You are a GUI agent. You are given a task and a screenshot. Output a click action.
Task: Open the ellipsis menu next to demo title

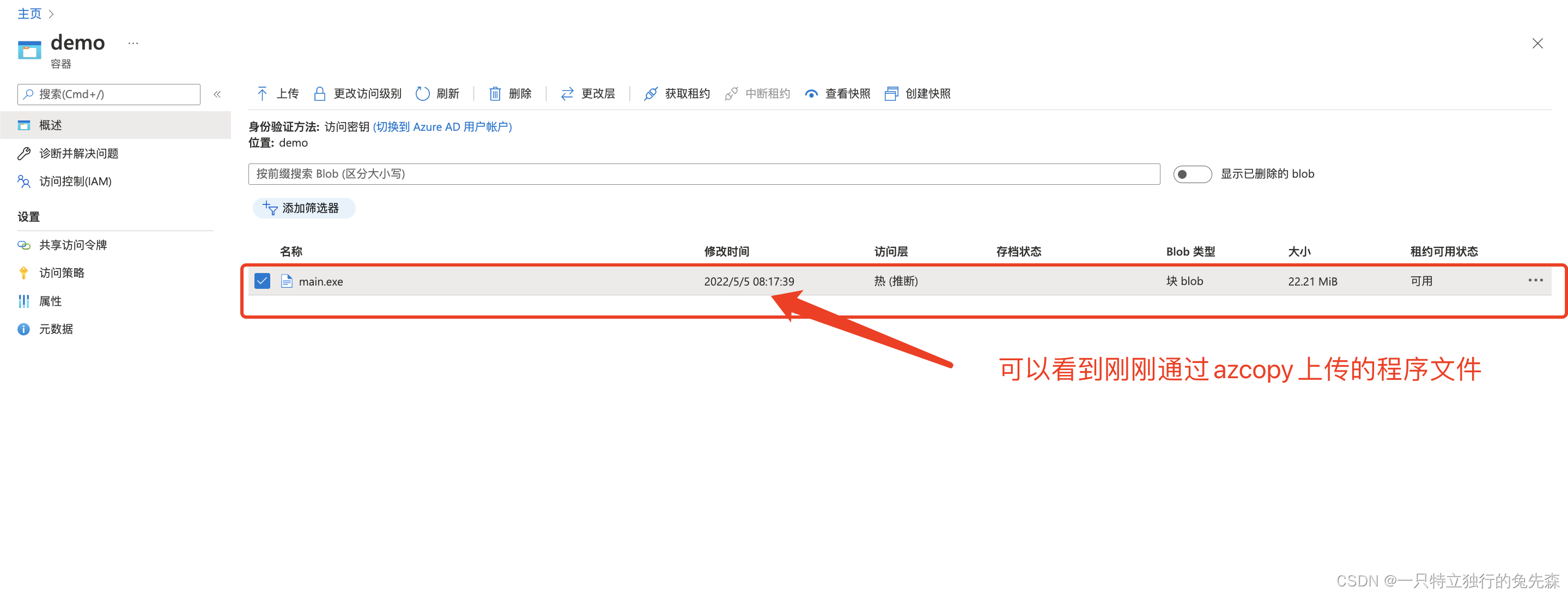point(133,43)
